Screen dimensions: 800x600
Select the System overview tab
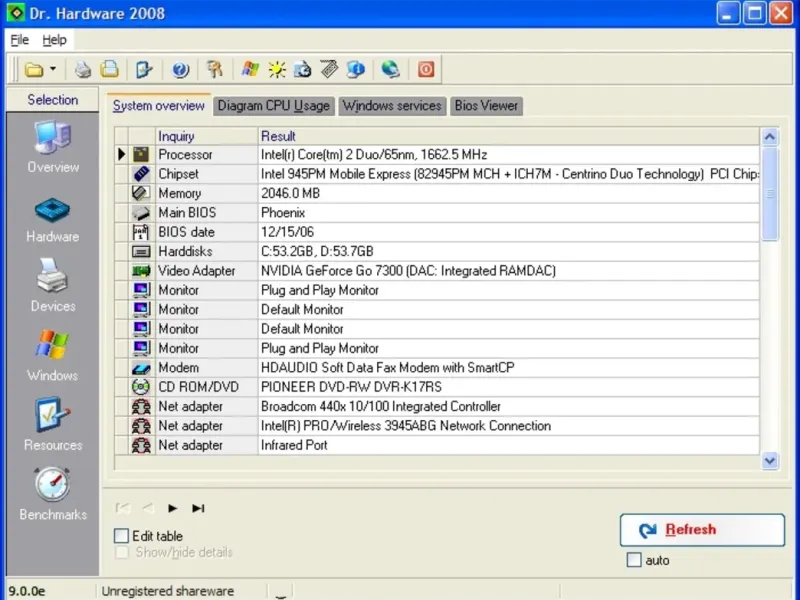click(x=159, y=106)
